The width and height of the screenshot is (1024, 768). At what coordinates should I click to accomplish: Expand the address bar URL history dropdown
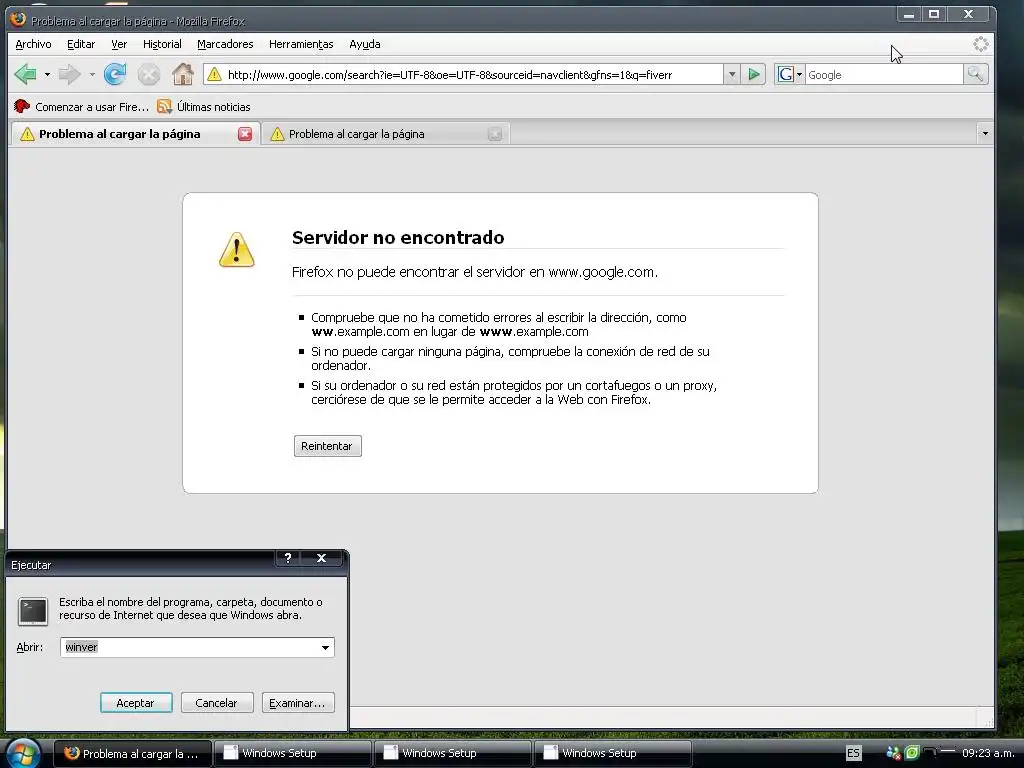tap(732, 74)
